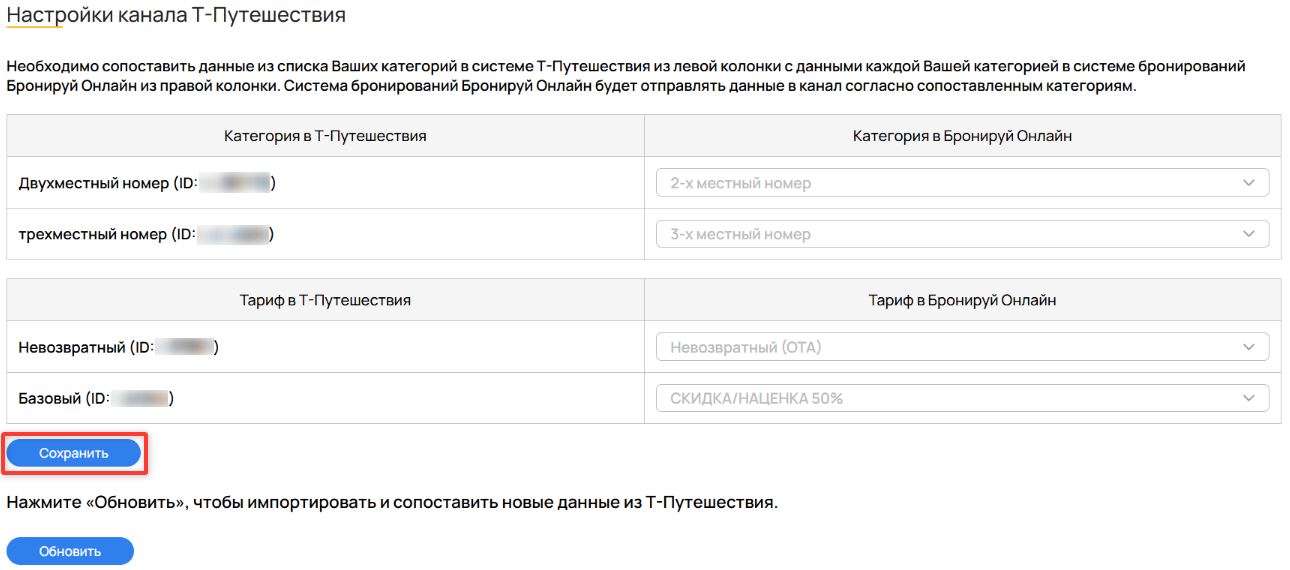Click the Сохранить button
The image size is (1290, 570).
(x=73, y=453)
